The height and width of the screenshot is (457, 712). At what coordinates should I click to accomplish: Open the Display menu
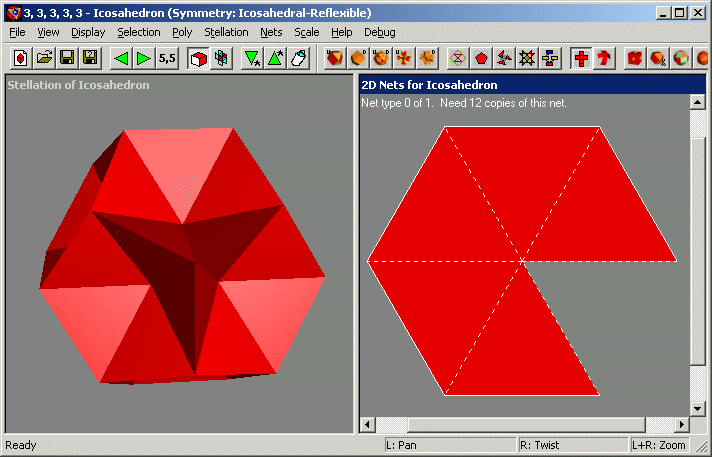point(88,32)
